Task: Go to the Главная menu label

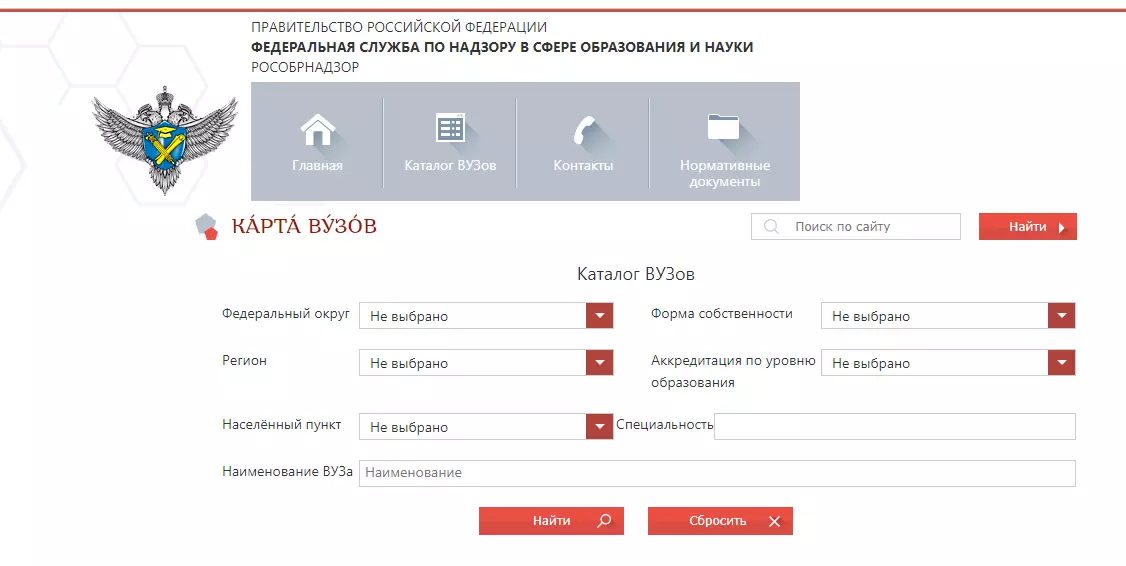Action: coord(317,166)
